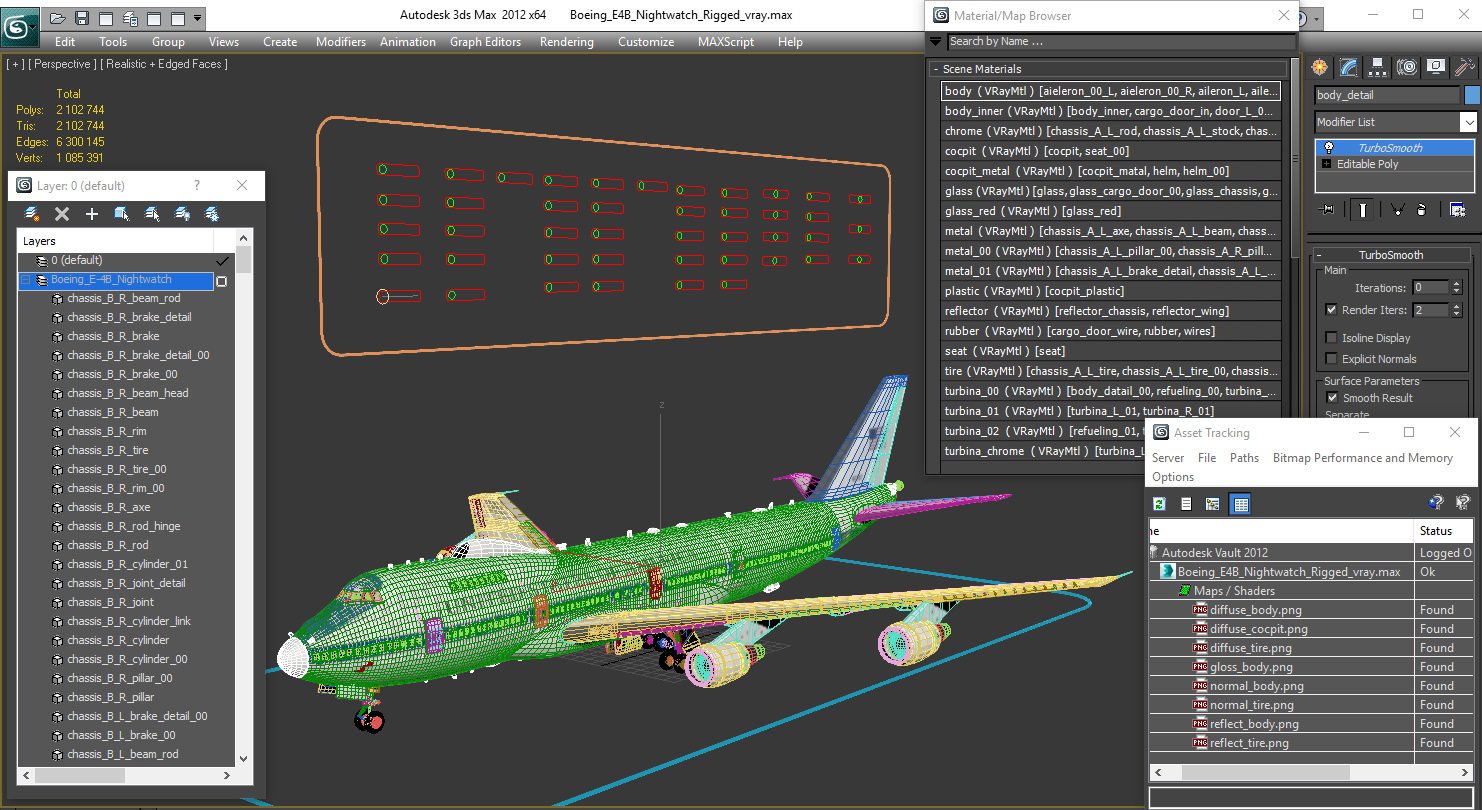Image resolution: width=1482 pixels, height=810 pixels.
Task: Toggle Smooth Result checkbox
Action: click(x=1331, y=398)
